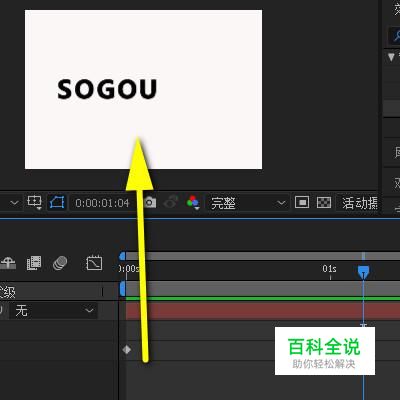
Task: Toggle mask and shape path visibility
Action: tap(57, 202)
